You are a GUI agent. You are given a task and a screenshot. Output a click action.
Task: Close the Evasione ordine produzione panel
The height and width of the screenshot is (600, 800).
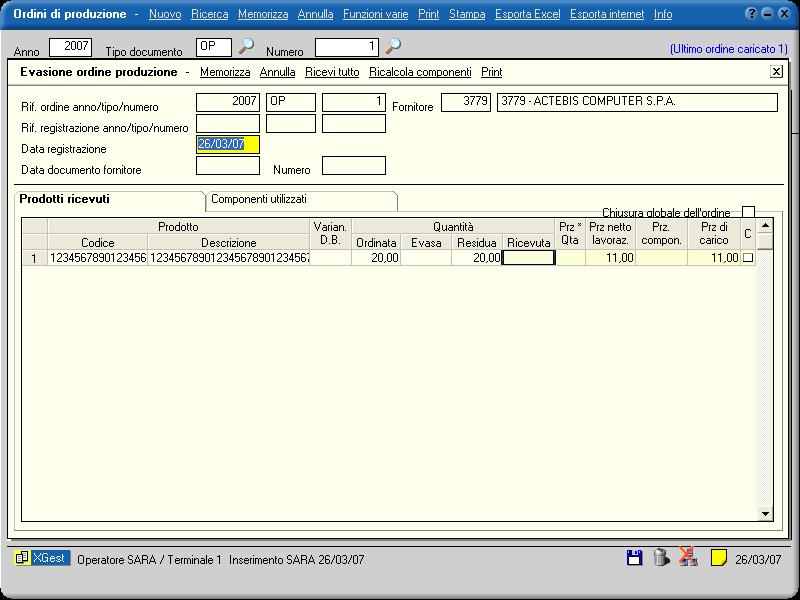tap(776, 72)
